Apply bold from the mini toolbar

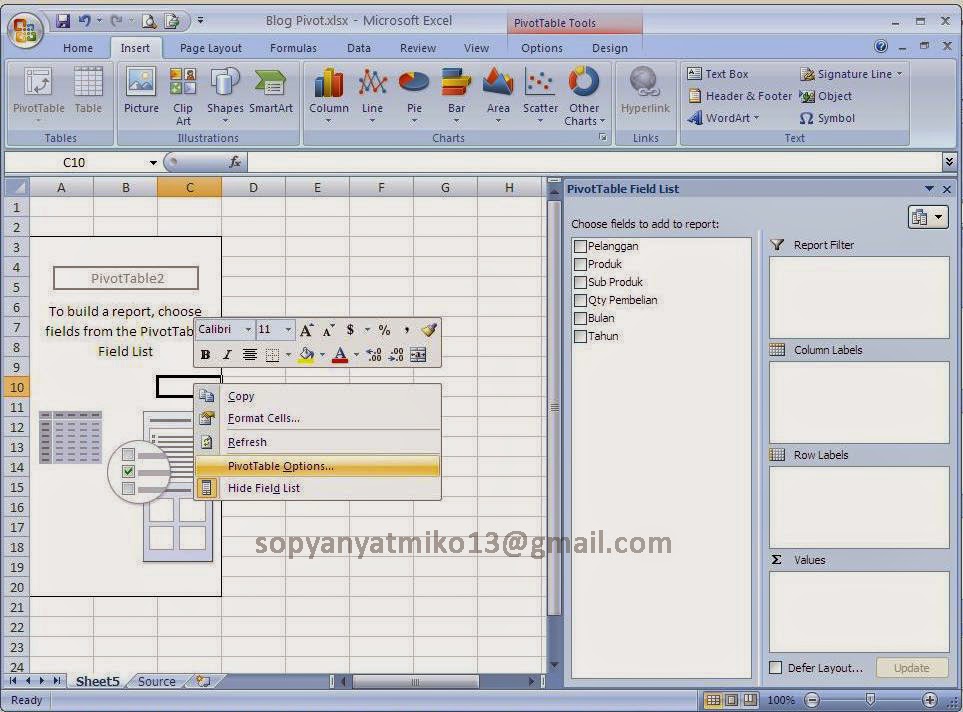(204, 354)
